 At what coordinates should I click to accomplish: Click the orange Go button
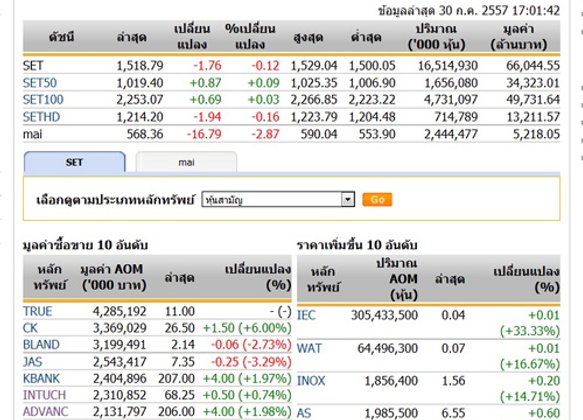(377, 200)
